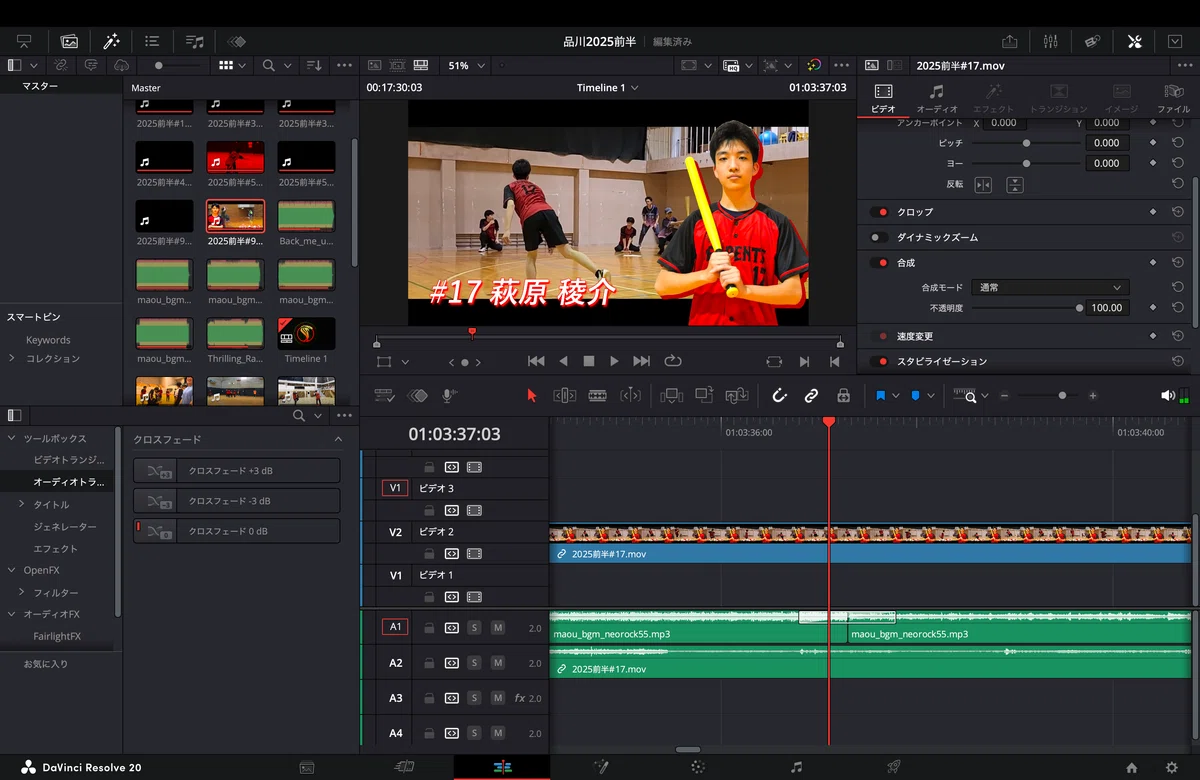Open the Media Pool icon in top toolbar
1200x780 pixels.
[x=69, y=41]
